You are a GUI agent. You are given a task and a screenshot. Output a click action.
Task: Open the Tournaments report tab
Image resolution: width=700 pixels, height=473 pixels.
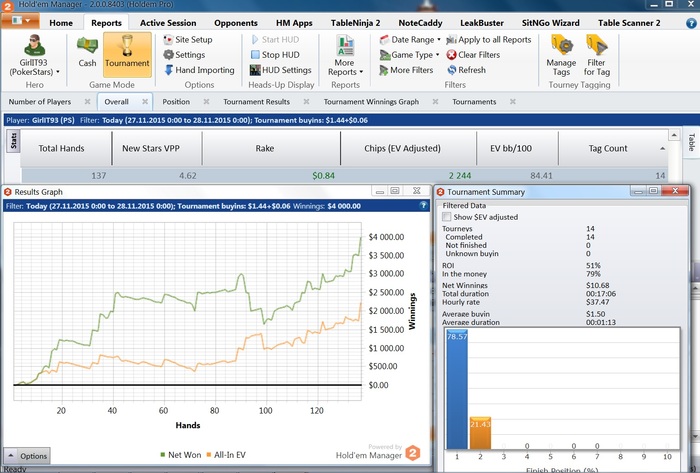[474, 102]
